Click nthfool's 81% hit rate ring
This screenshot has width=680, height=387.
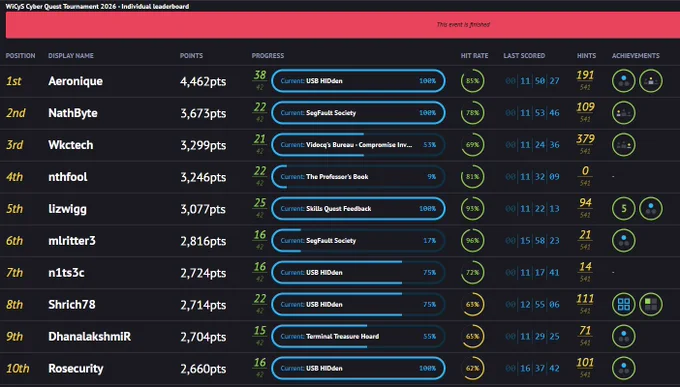click(x=473, y=177)
